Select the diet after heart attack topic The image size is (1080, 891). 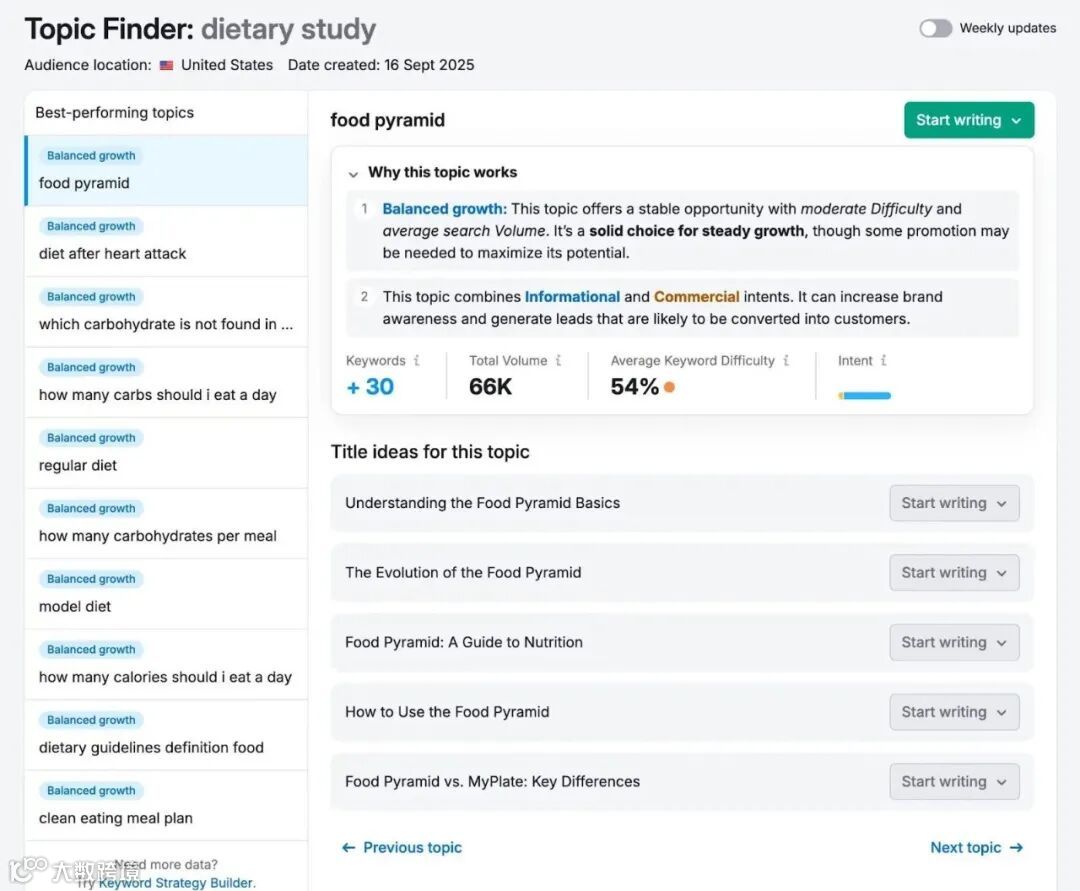[x=113, y=254]
